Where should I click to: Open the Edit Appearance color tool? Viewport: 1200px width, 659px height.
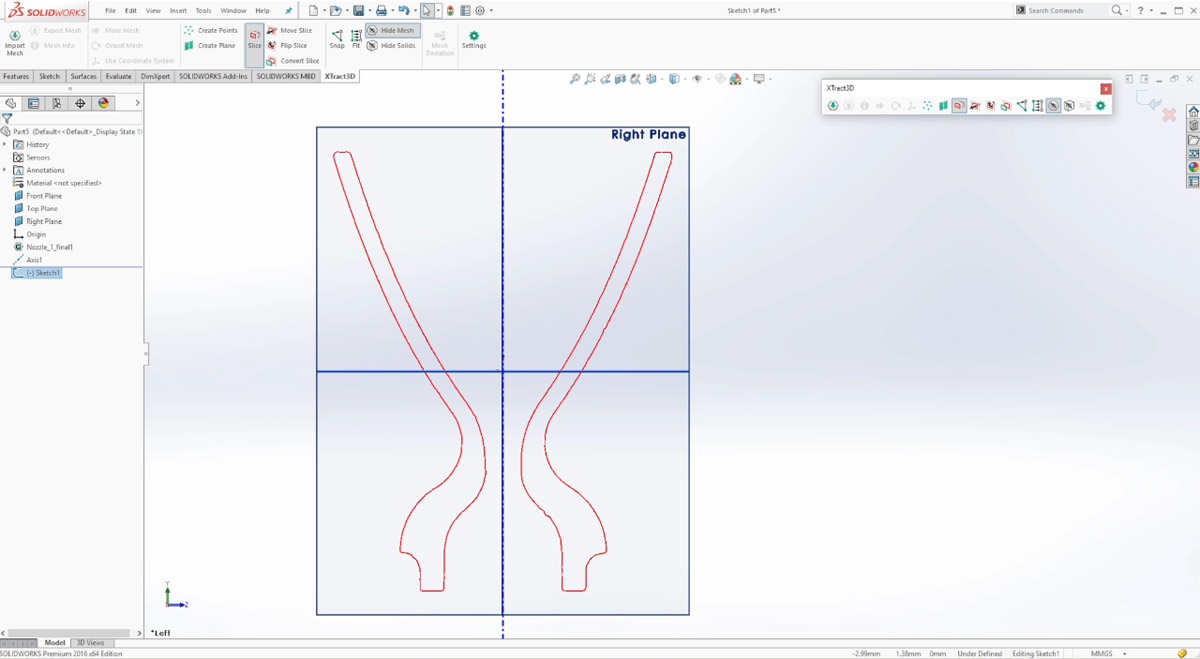[x=733, y=79]
